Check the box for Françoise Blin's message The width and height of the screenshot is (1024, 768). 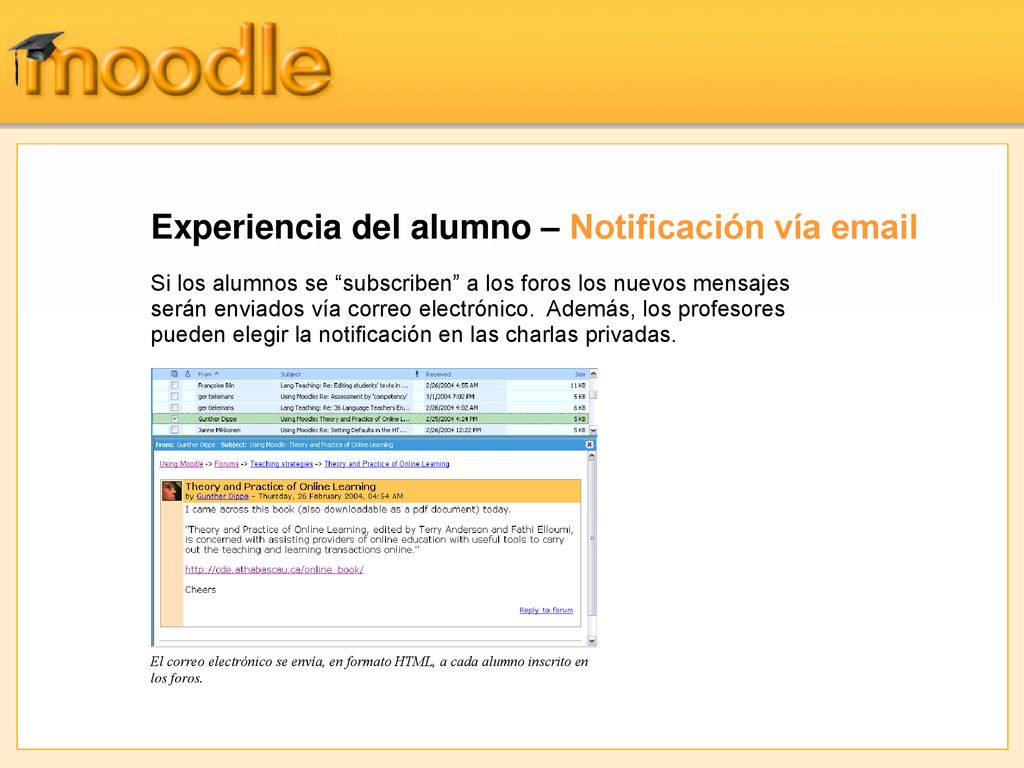coord(174,385)
